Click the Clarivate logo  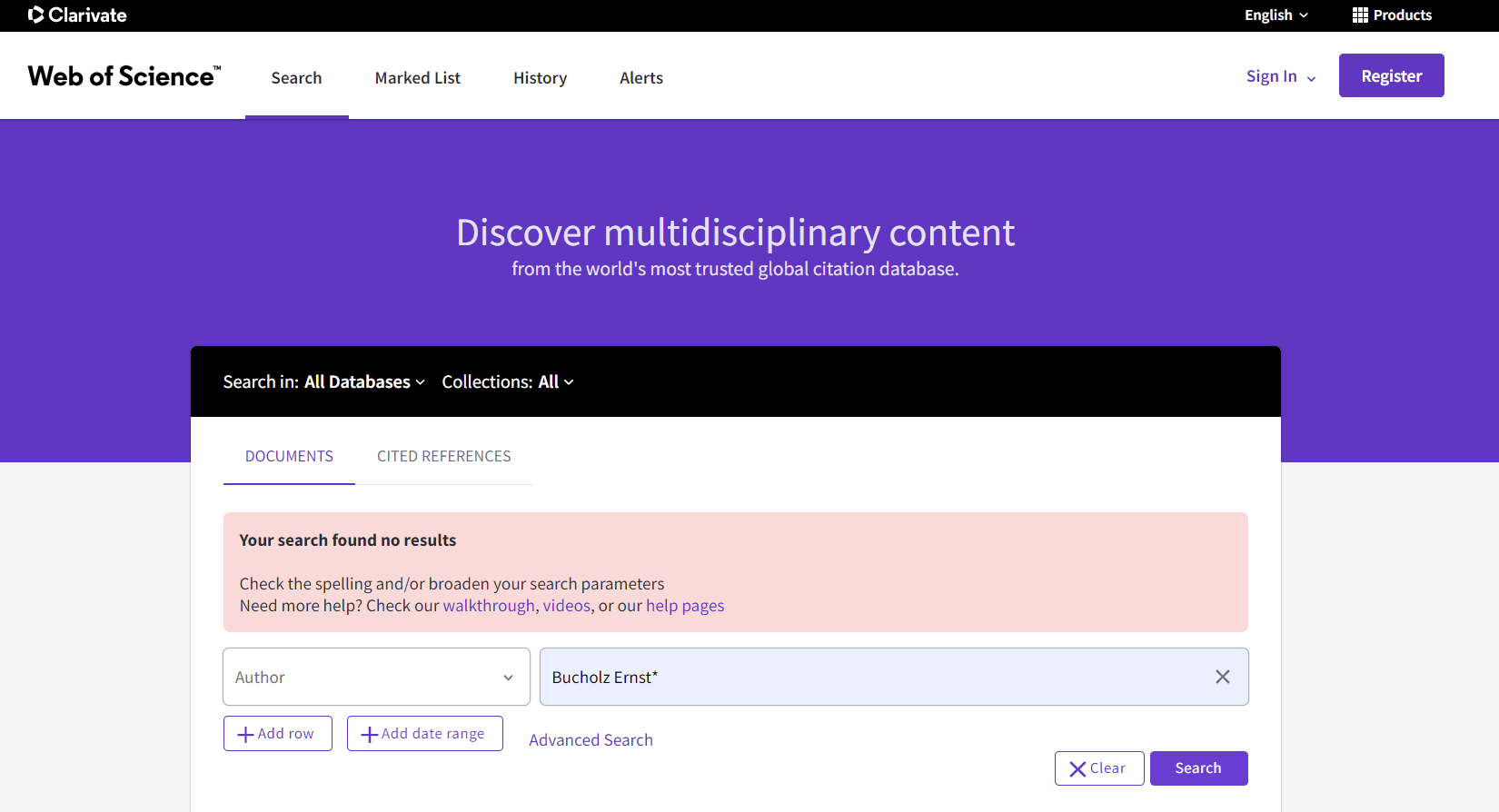click(x=77, y=15)
